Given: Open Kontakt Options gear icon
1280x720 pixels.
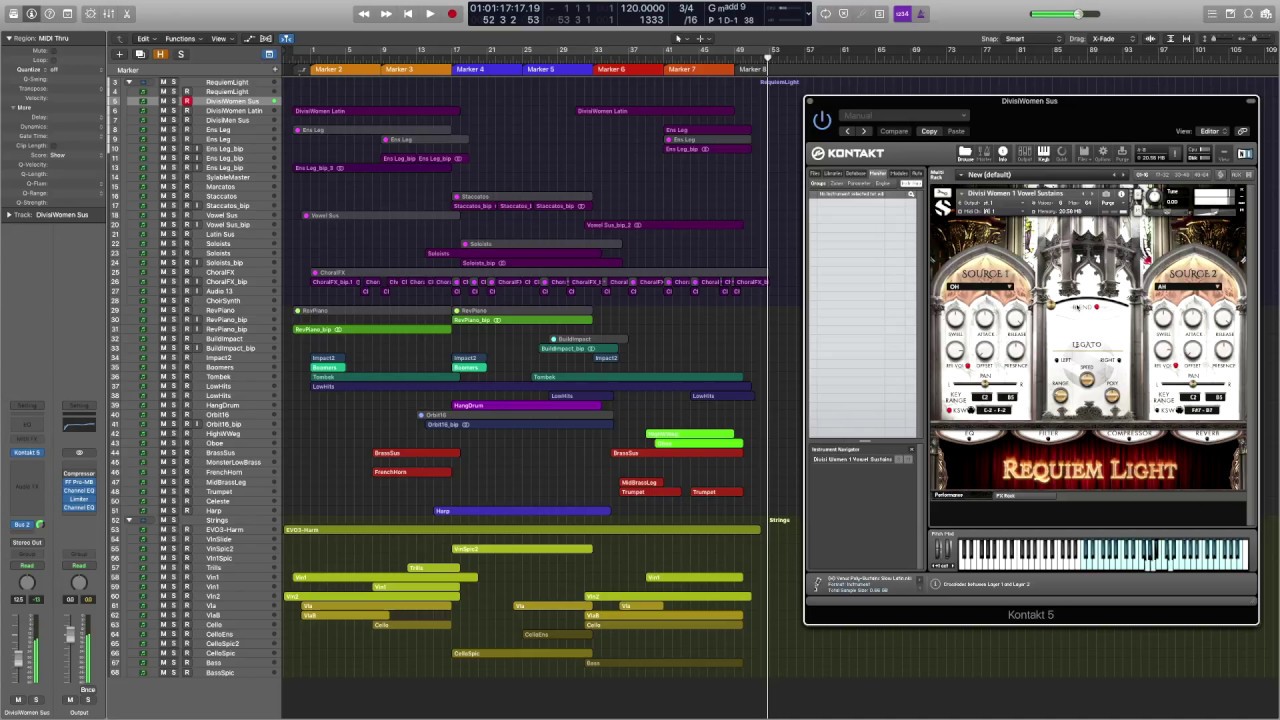Looking at the screenshot, I should (x=1103, y=153).
